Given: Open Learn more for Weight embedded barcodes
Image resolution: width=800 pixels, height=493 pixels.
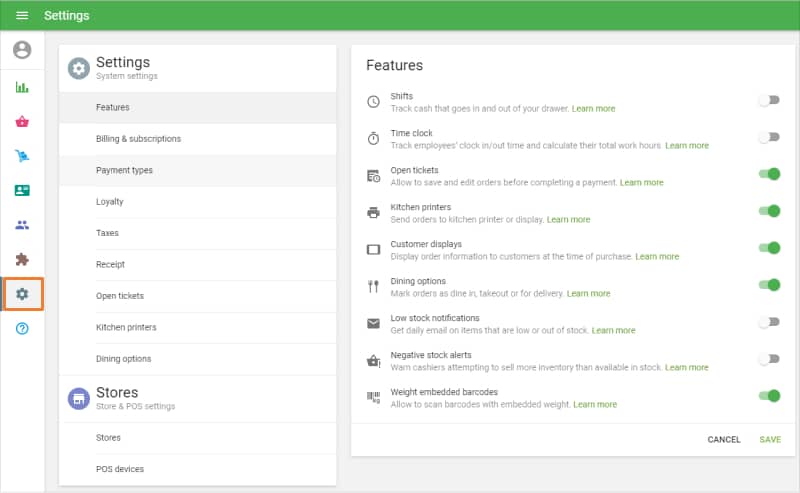Looking at the screenshot, I should (x=595, y=404).
